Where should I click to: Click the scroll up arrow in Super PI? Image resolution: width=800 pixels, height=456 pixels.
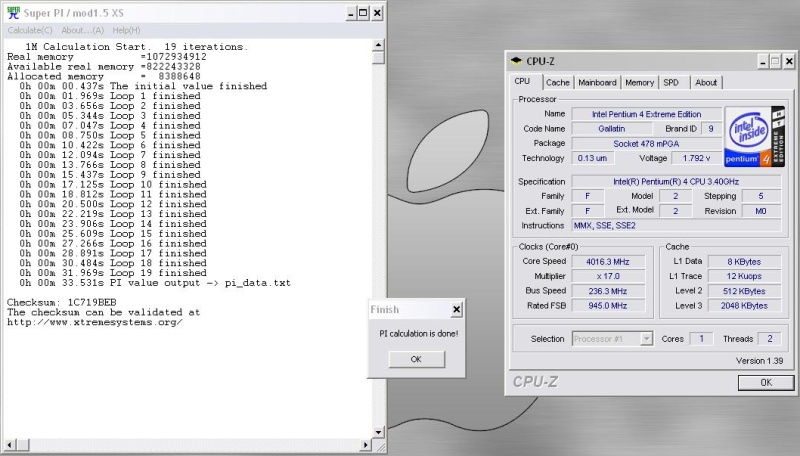click(x=378, y=45)
